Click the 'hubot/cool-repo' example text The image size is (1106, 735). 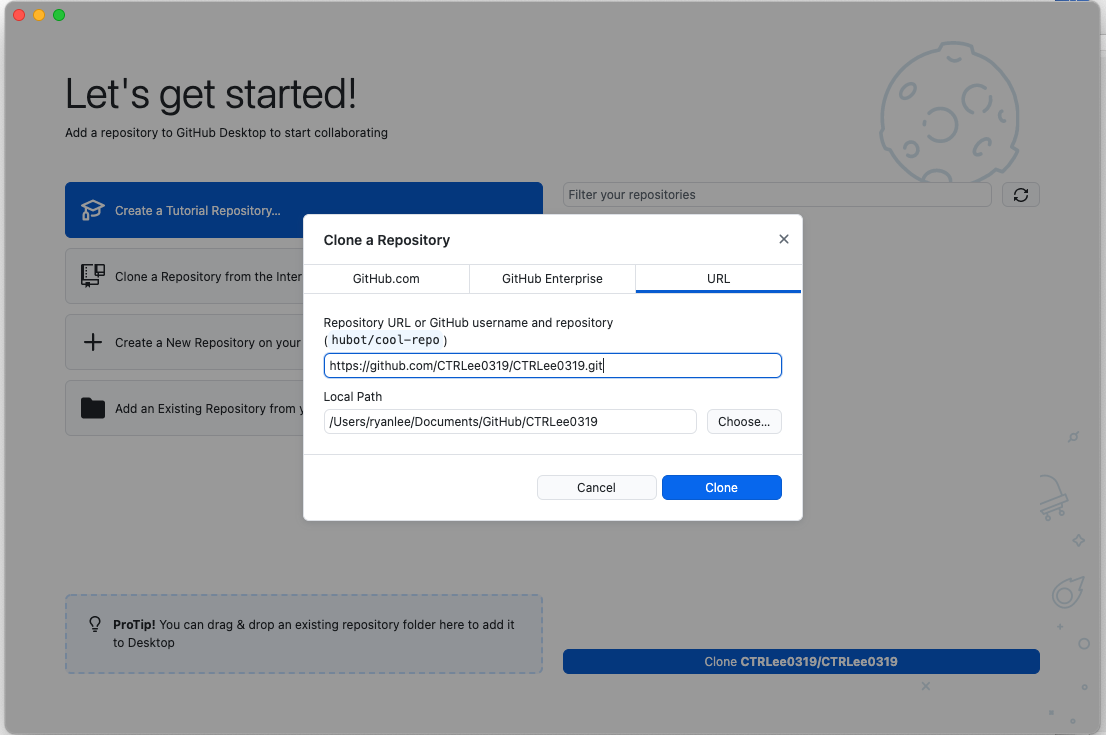point(385,340)
